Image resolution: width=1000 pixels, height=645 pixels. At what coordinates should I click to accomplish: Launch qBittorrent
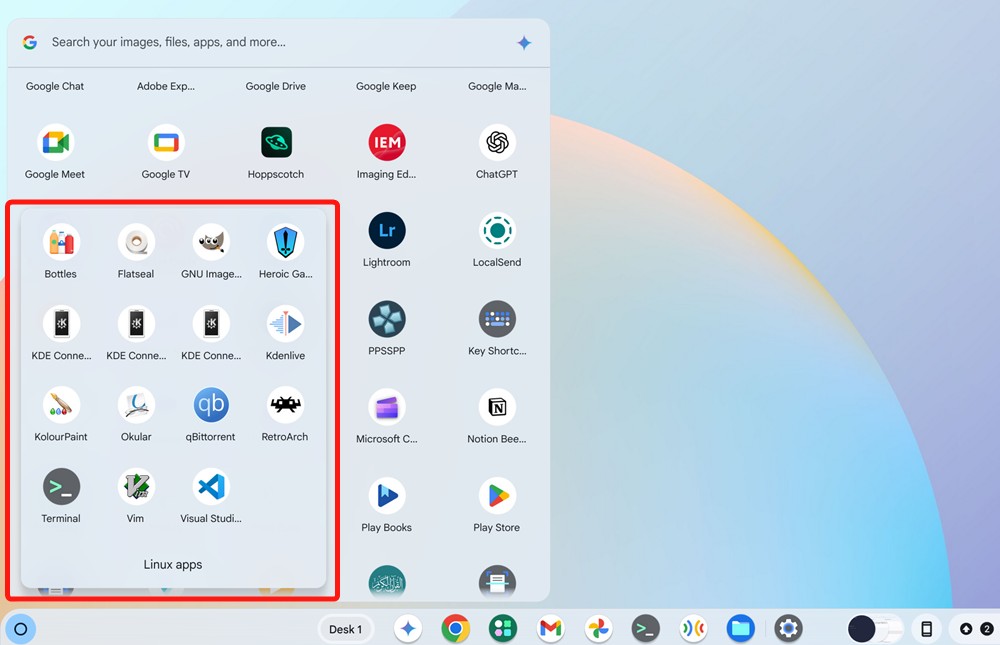[211, 405]
